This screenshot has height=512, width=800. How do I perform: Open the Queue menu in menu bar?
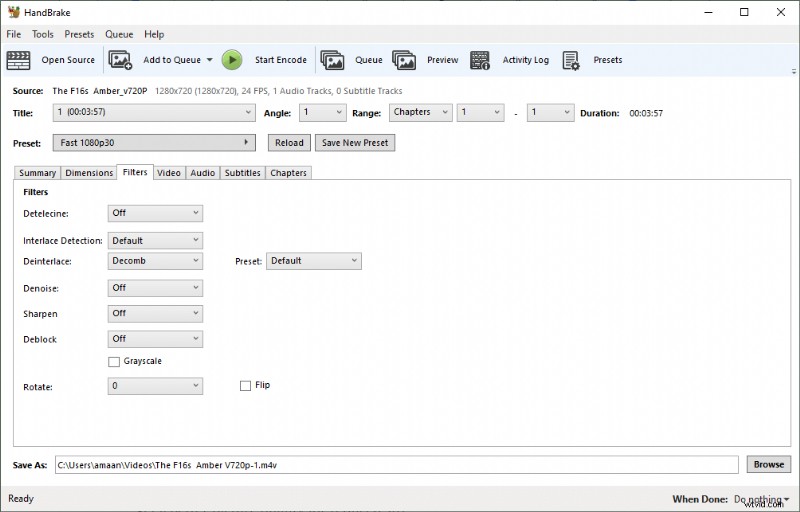(119, 34)
